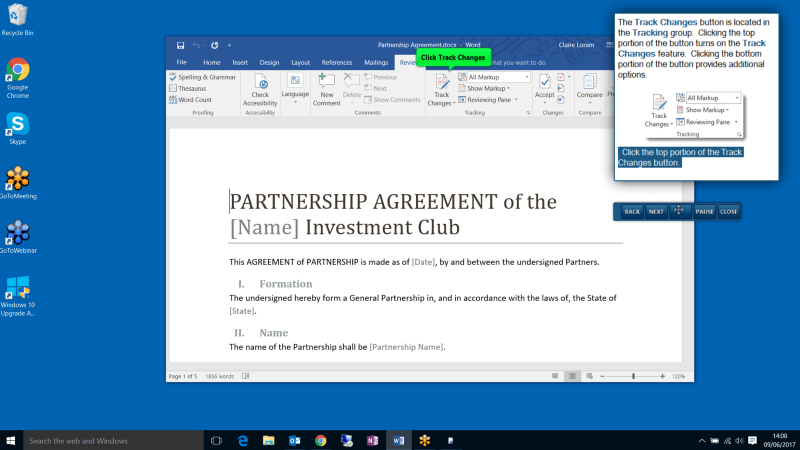Open Microsoft Edge from the taskbar
The image size is (800, 450).
[x=243, y=440]
